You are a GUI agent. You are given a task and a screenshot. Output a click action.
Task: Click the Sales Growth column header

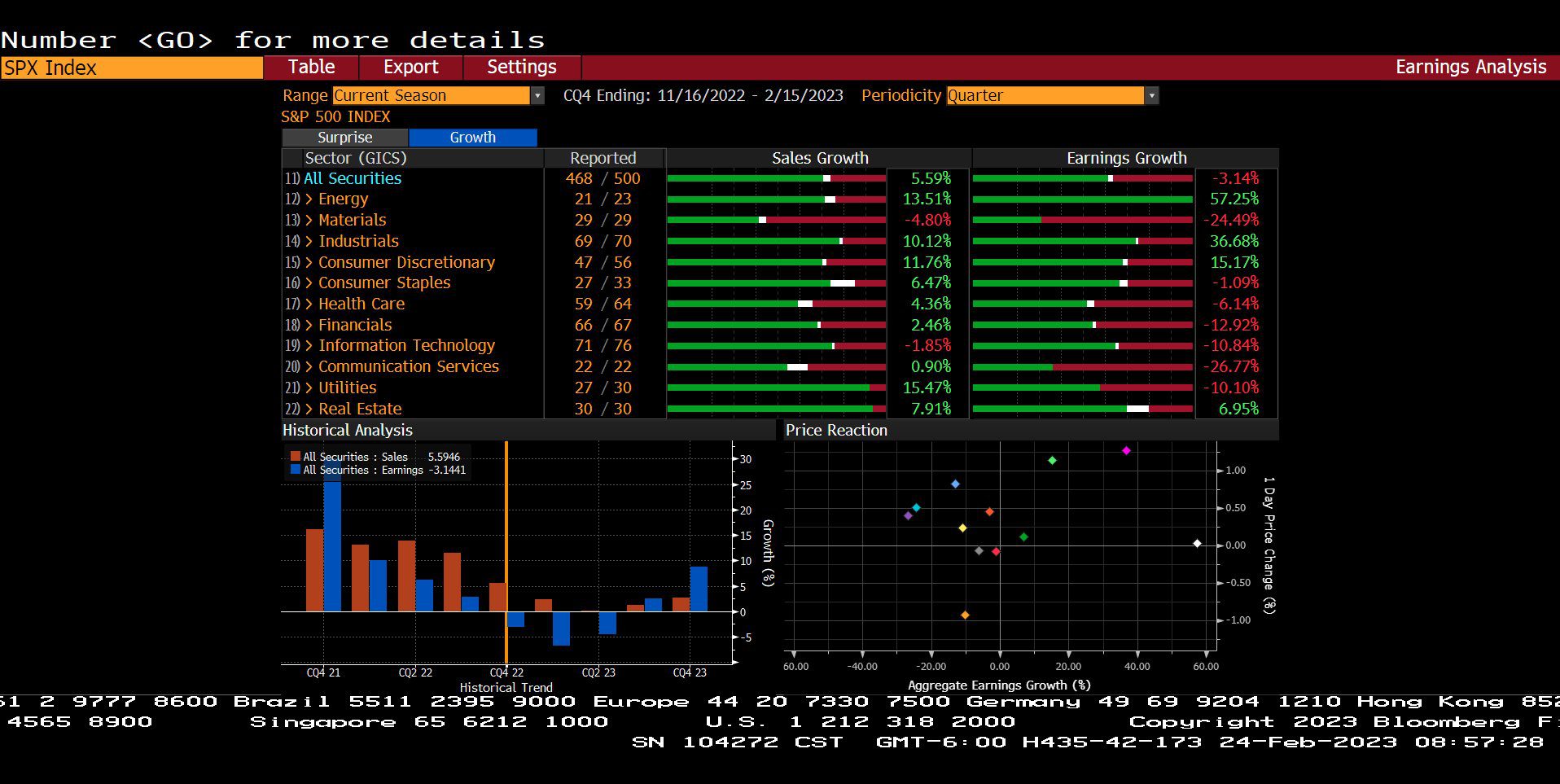tap(820, 158)
